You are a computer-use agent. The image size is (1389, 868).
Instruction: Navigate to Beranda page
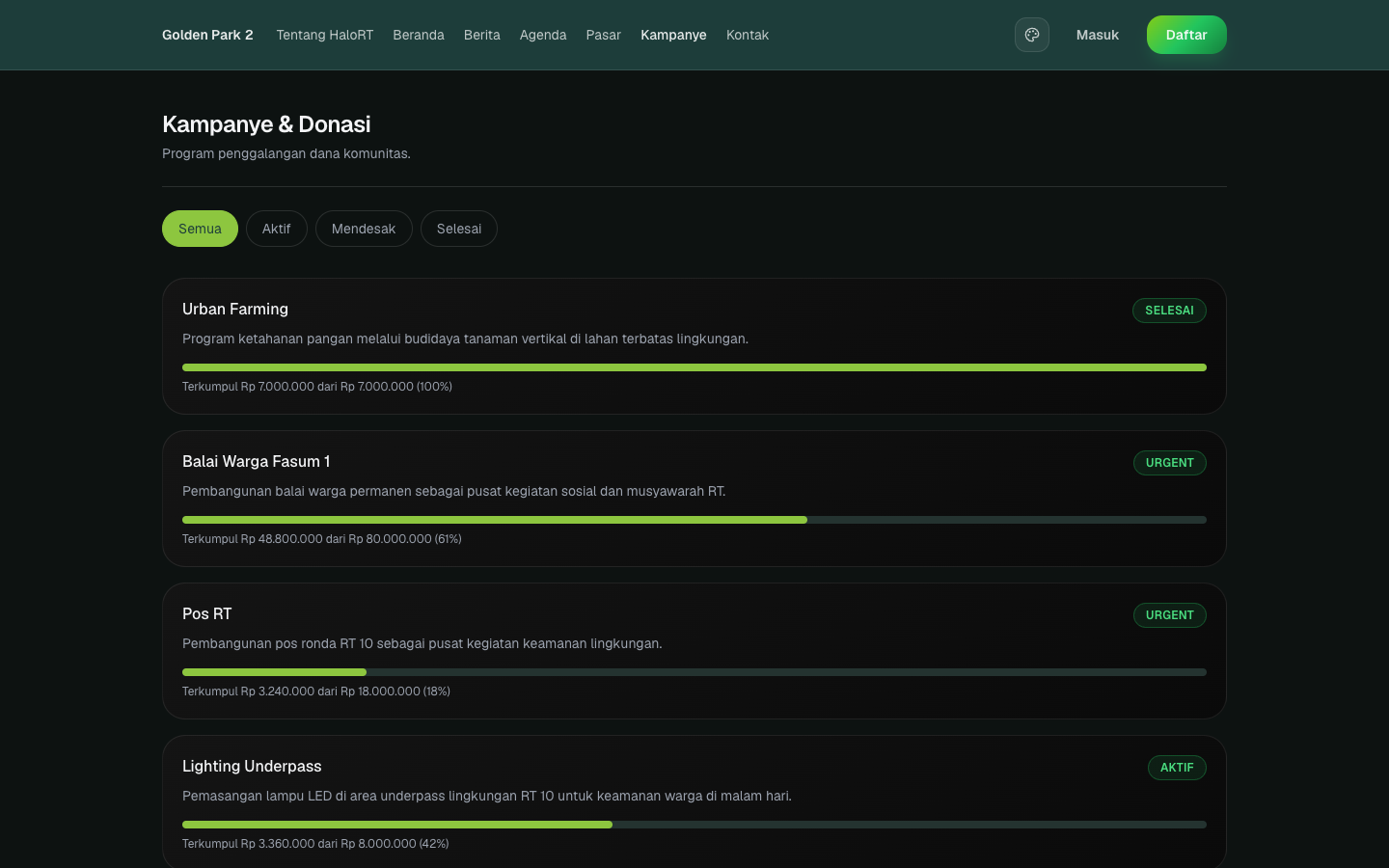[419, 35]
